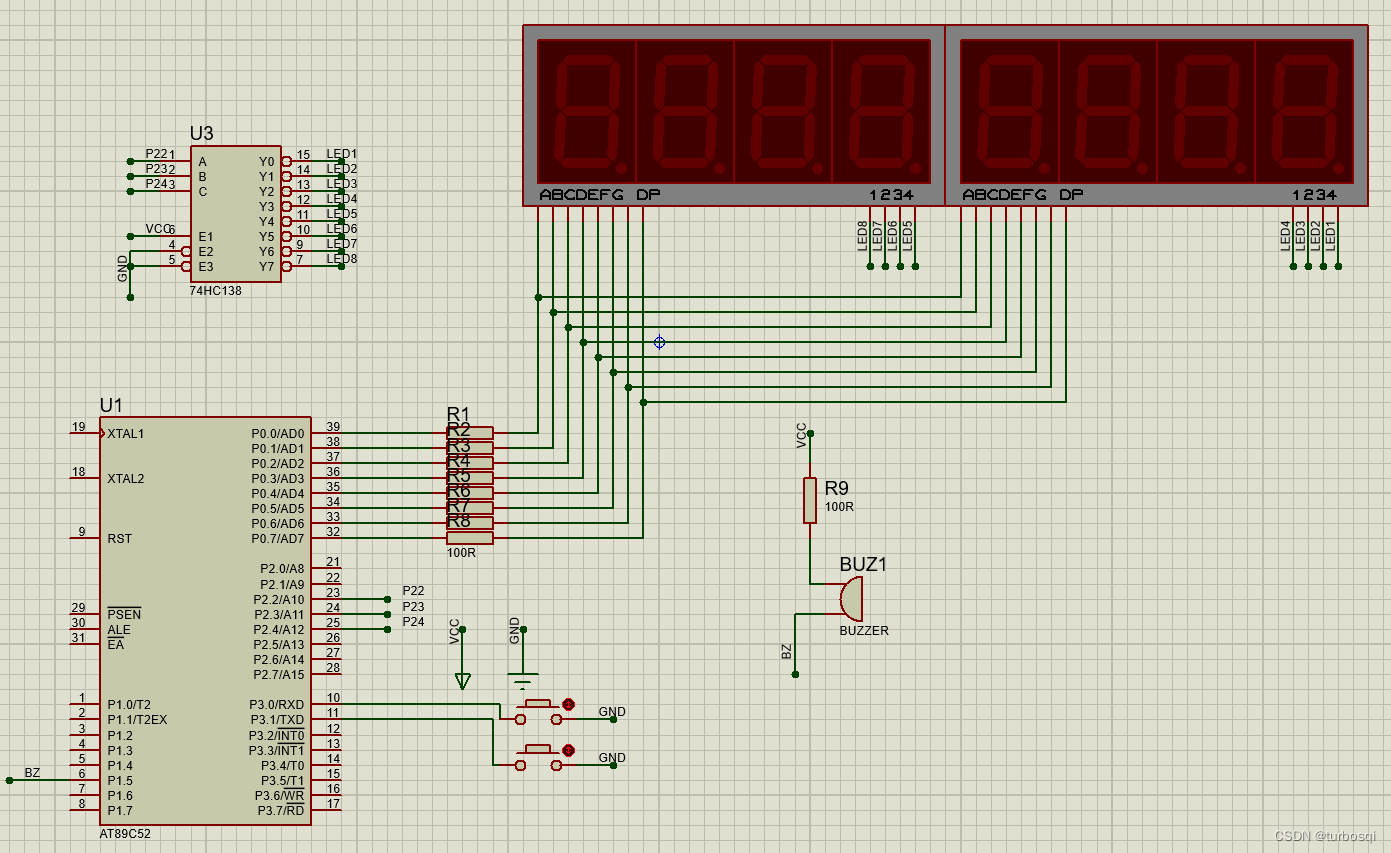1391x853 pixels.
Task: Select the U3 74HC138 decoder chip body
Action: coord(236,215)
